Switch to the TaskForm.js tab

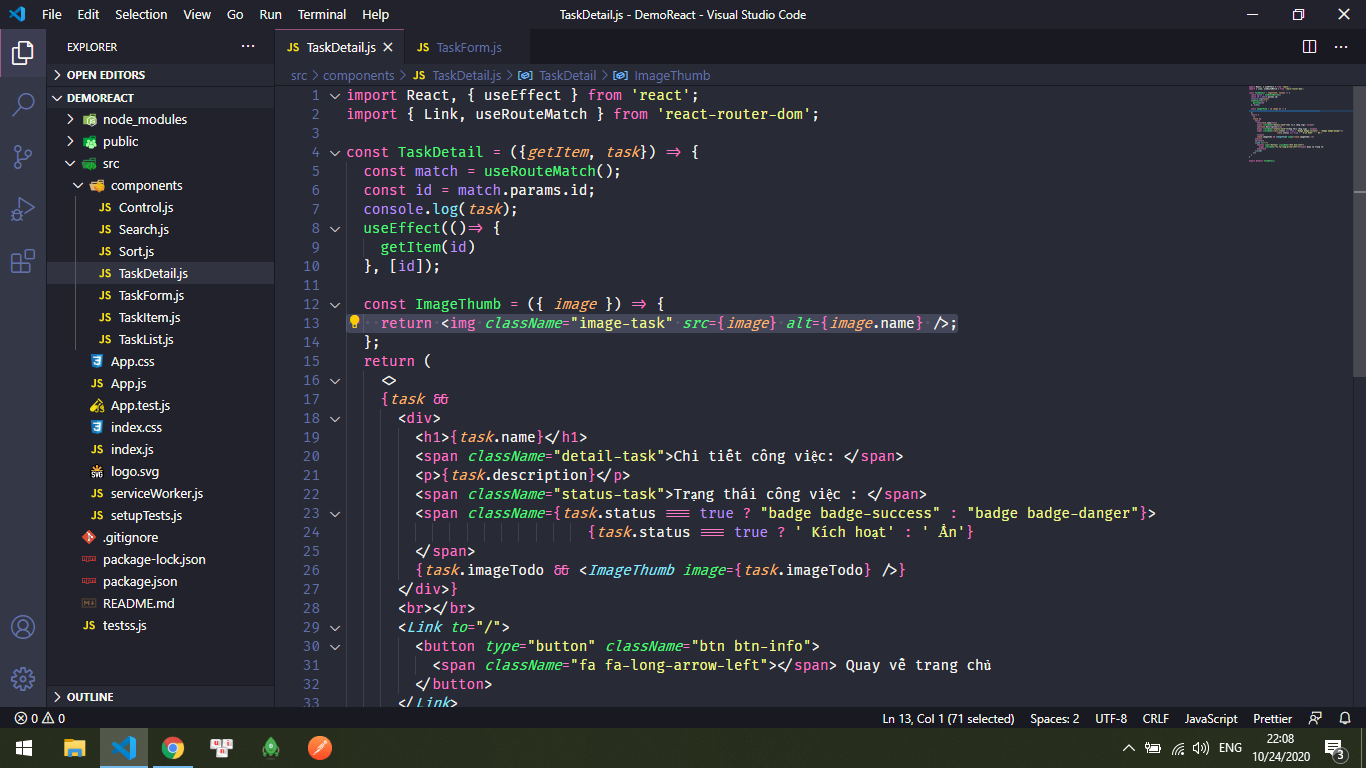(x=468, y=47)
